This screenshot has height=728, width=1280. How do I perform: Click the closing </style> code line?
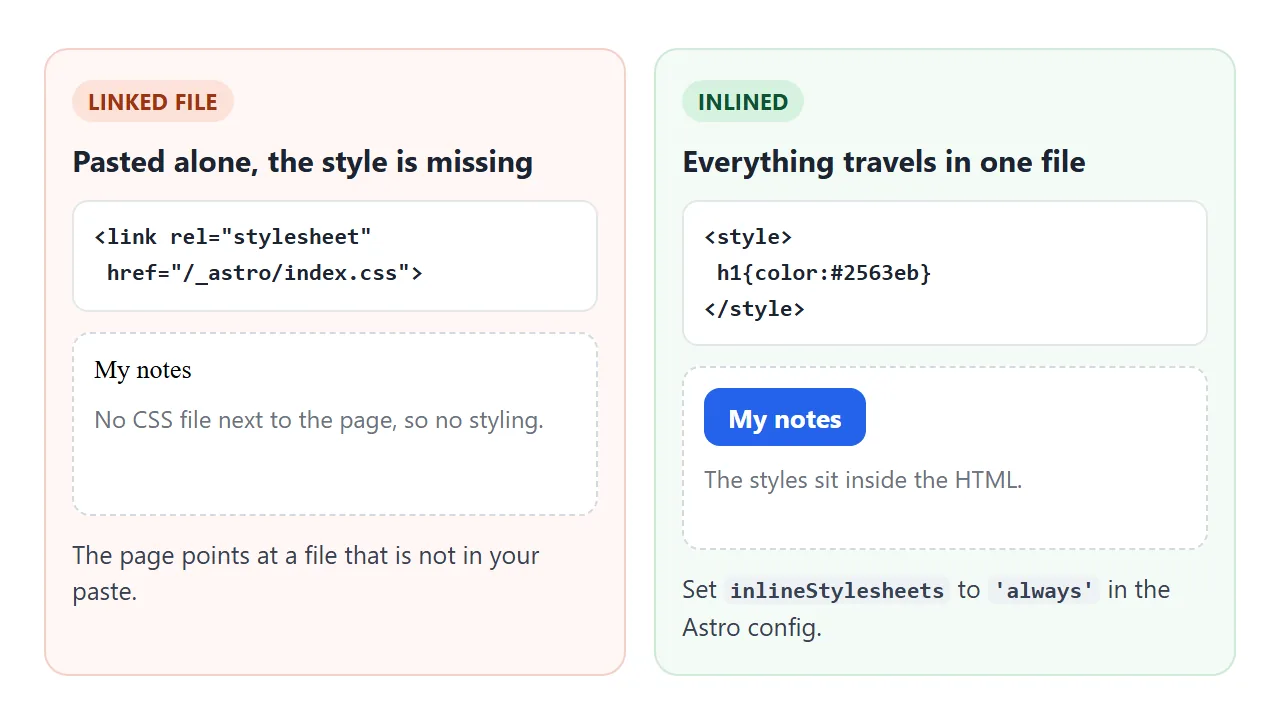[754, 308]
